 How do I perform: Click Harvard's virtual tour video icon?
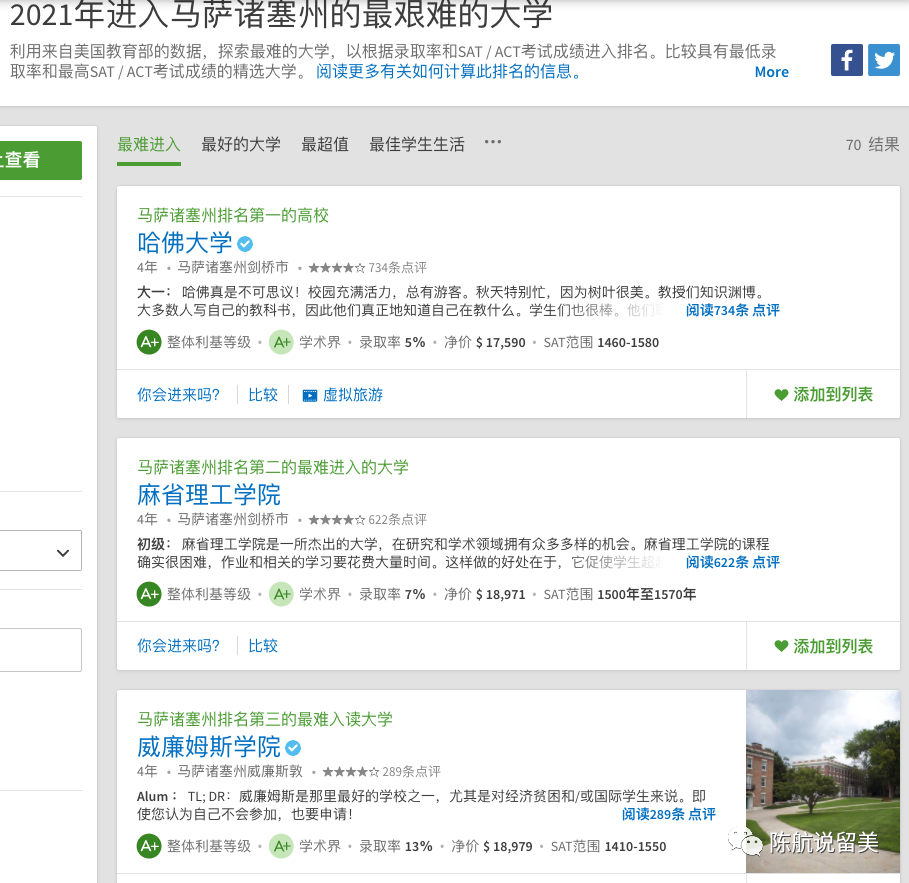tap(310, 395)
